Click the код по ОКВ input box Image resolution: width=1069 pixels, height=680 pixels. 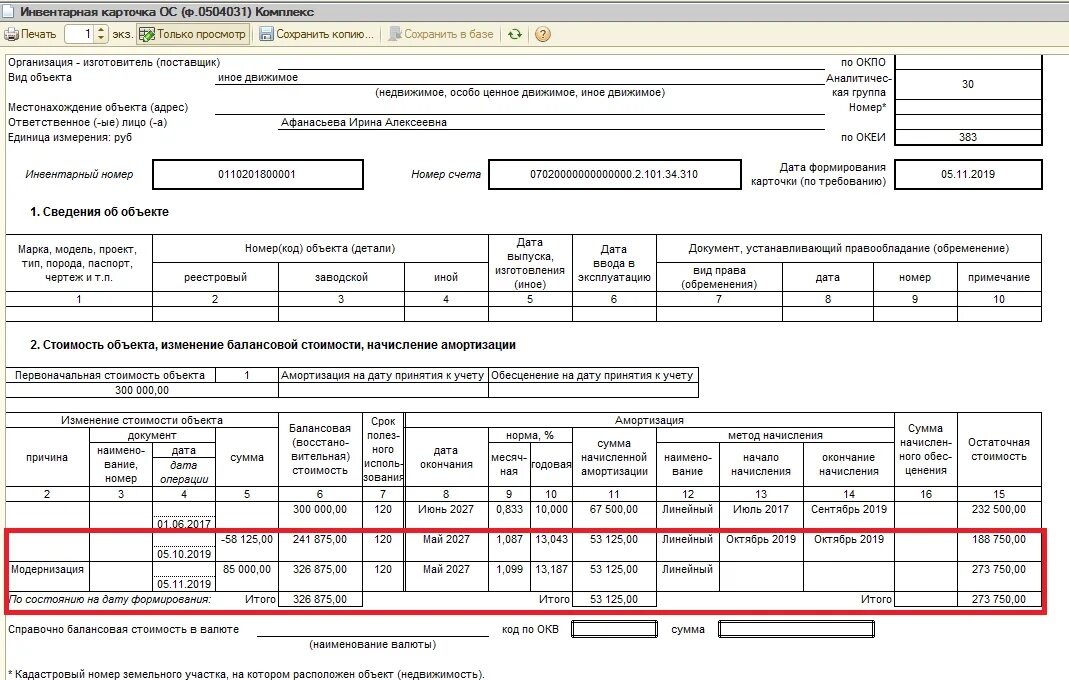(614, 629)
